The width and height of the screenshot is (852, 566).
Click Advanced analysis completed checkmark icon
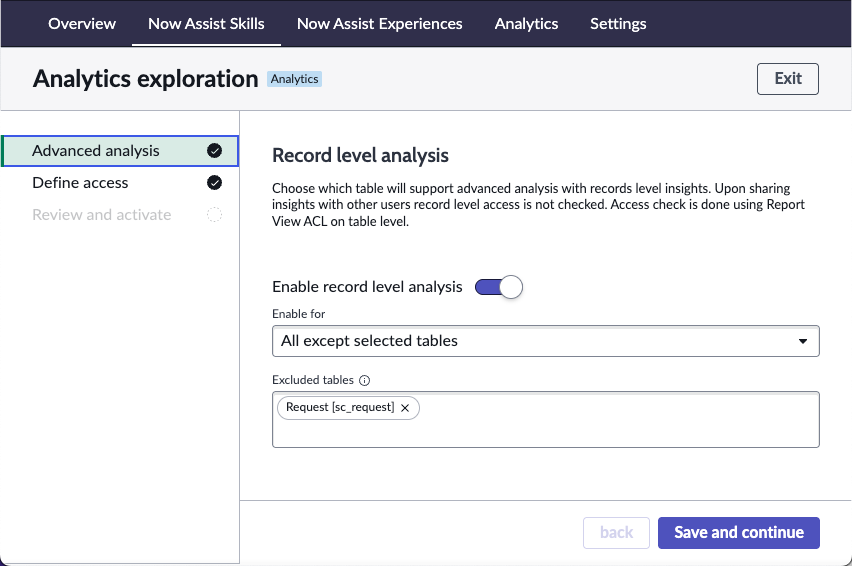coord(215,151)
